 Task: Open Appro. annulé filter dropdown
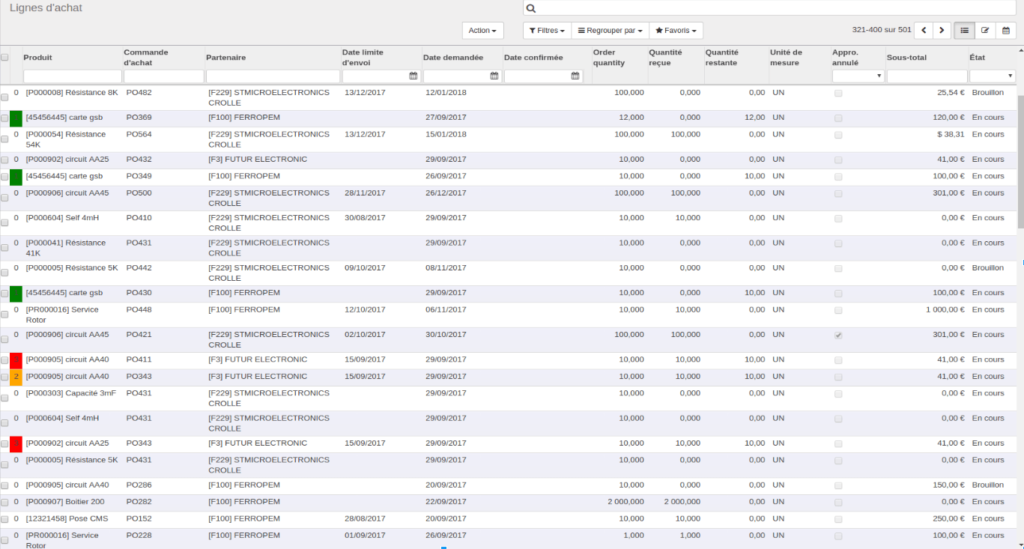tap(857, 76)
